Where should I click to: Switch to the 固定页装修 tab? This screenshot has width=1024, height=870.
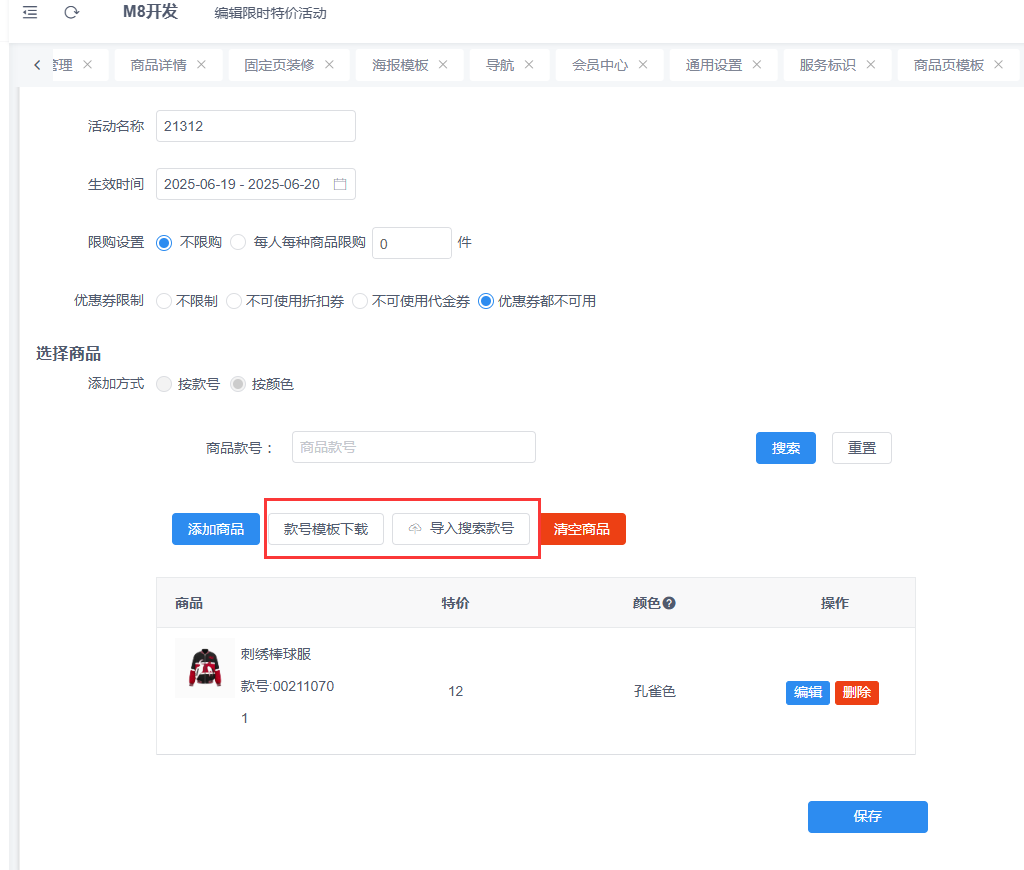[279, 65]
